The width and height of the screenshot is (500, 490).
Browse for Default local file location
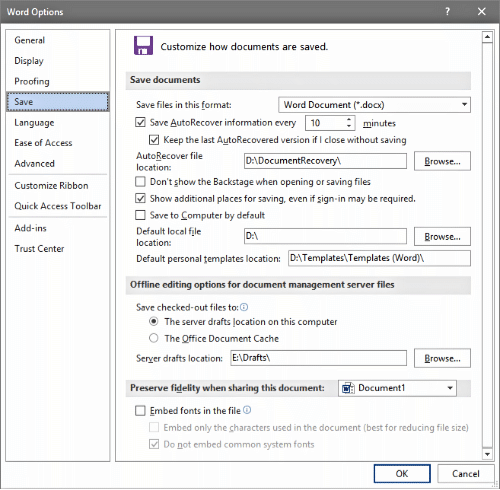click(442, 237)
